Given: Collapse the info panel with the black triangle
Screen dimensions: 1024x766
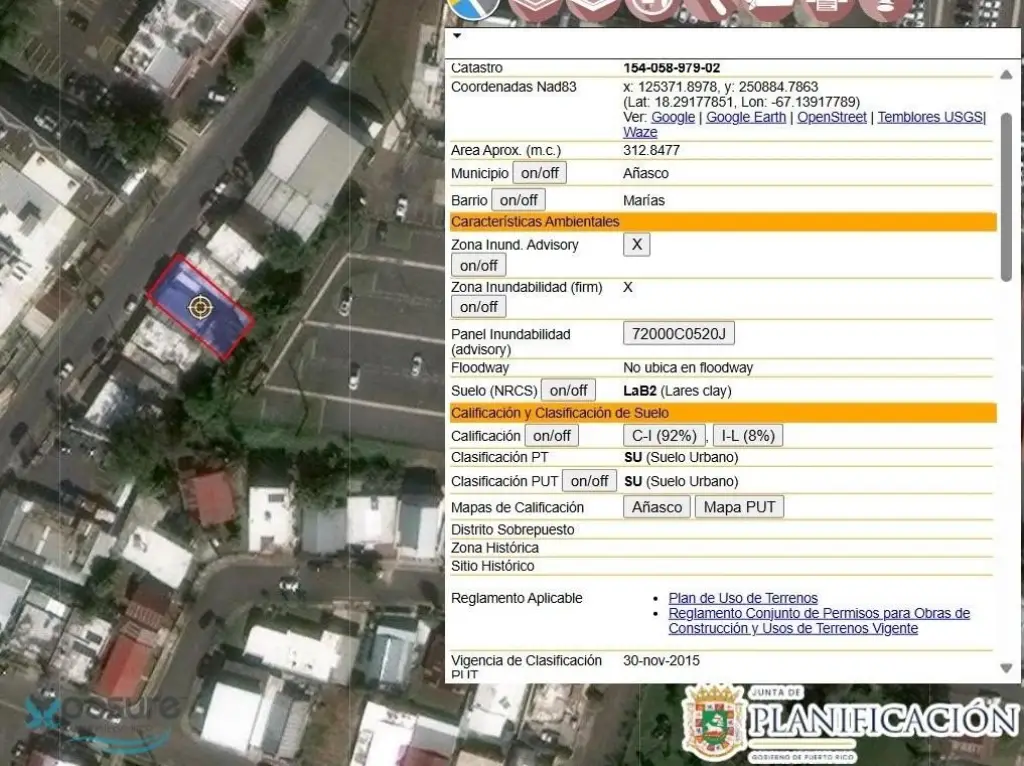Looking at the screenshot, I should [x=457, y=35].
